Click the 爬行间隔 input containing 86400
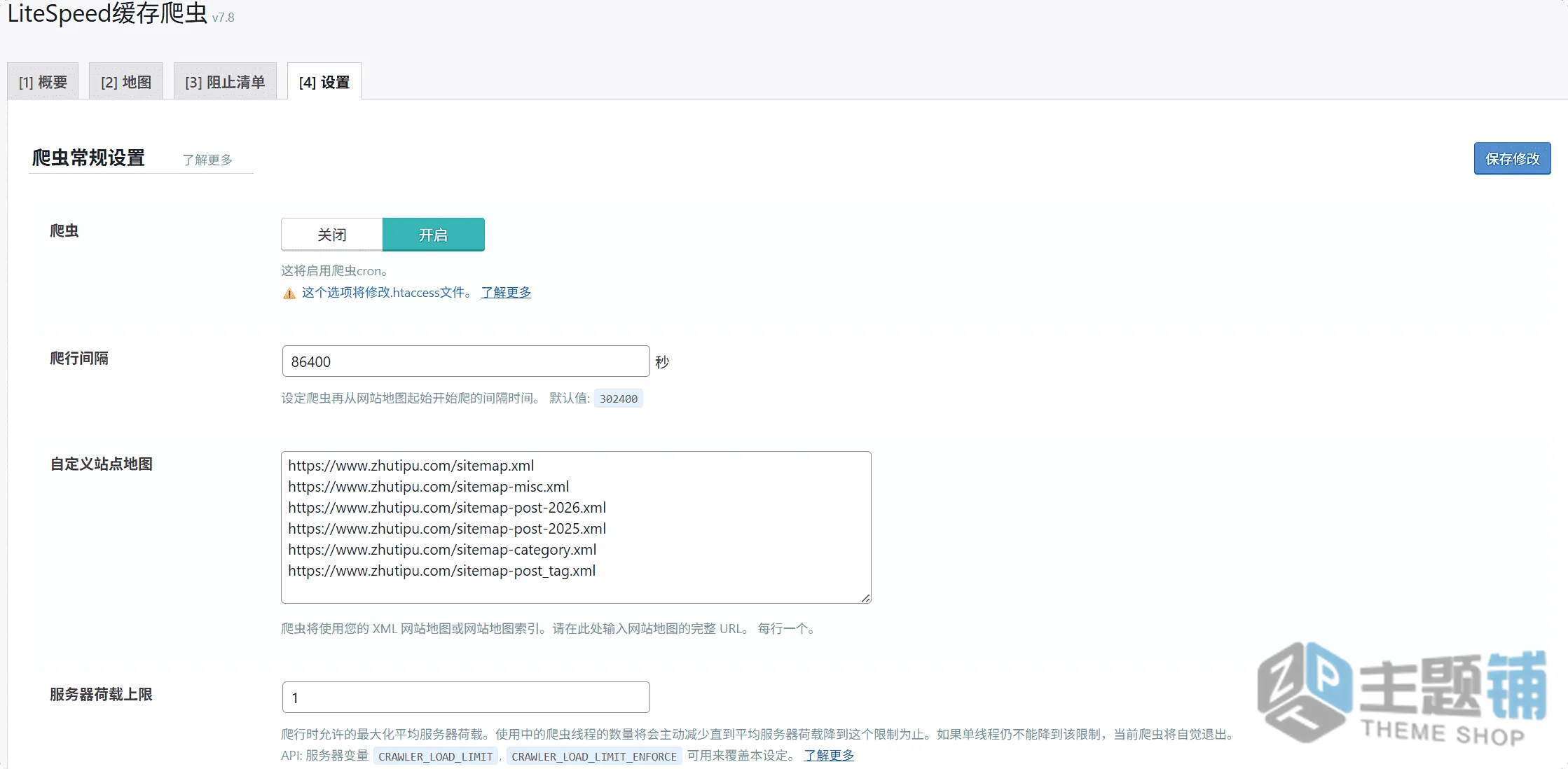The image size is (1568, 769). 466,361
